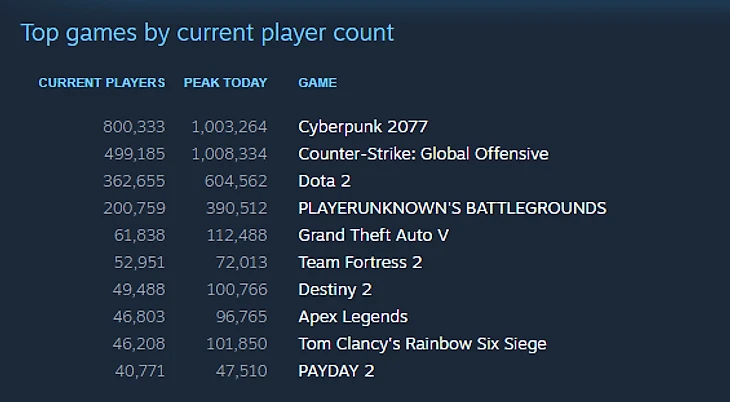Click the CURRENT PLAYERS column header

[x=102, y=83]
